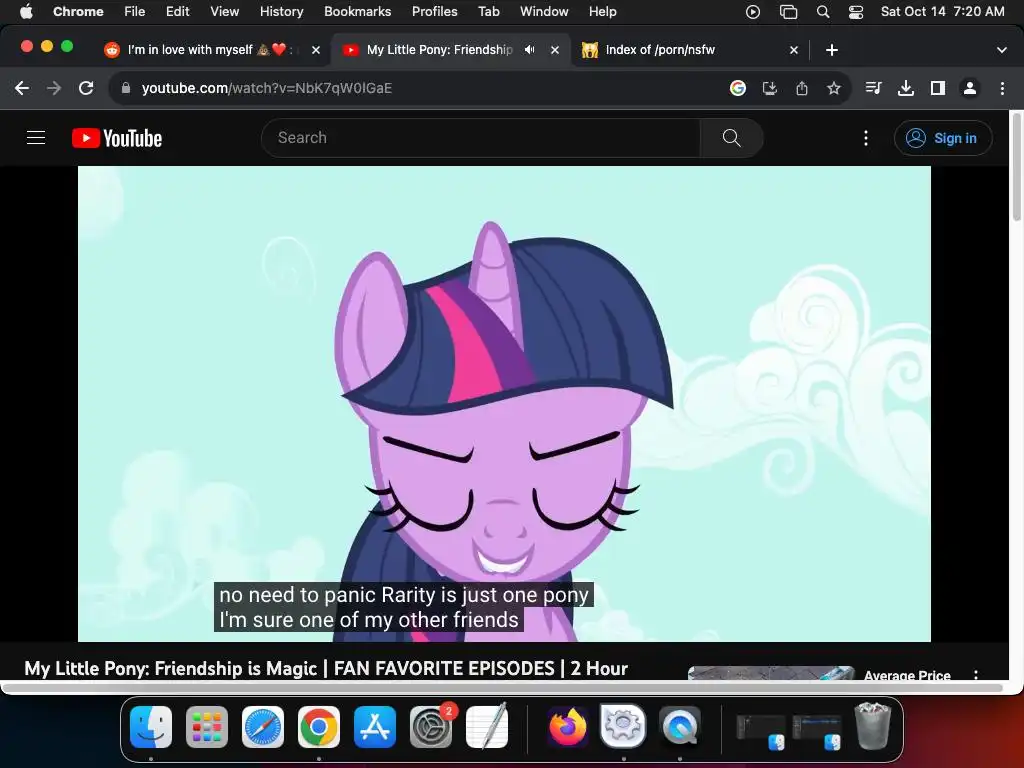Open Finder from the Dock
1024x768 pixels.
[151, 727]
